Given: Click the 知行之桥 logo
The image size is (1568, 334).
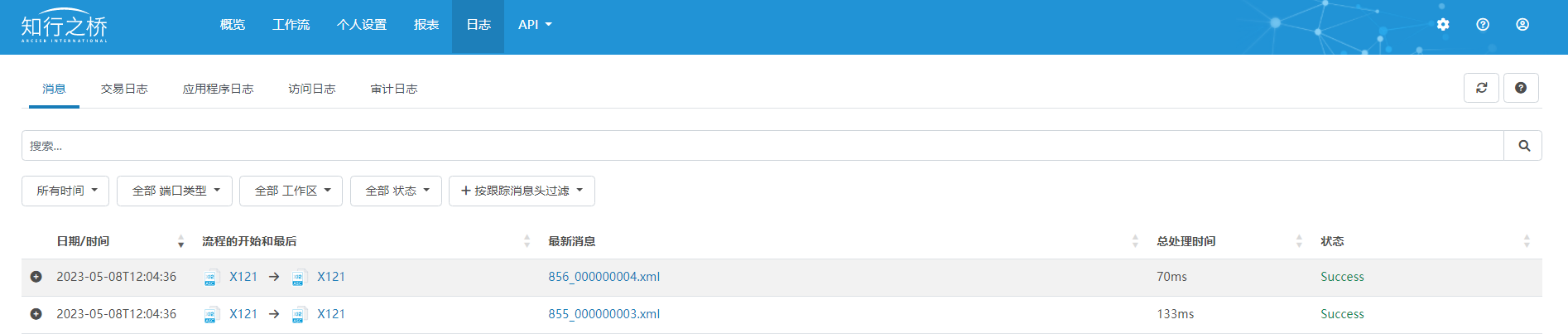Looking at the screenshot, I should pyautogui.click(x=64, y=27).
